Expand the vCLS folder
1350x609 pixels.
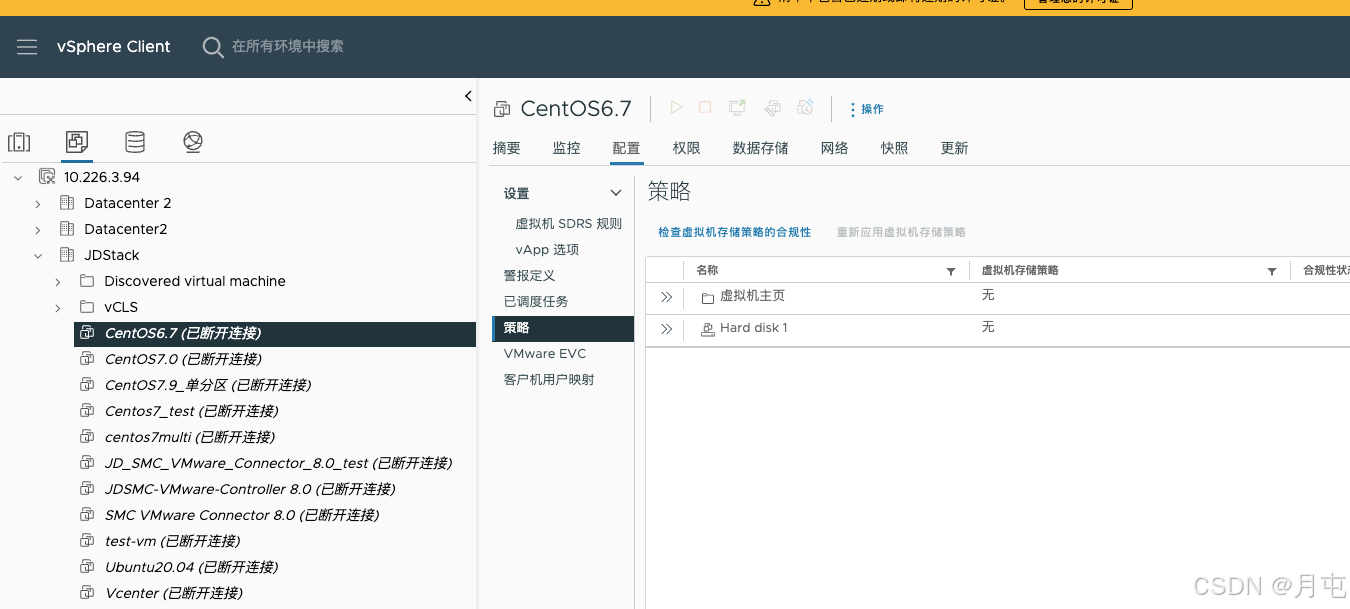(58, 307)
